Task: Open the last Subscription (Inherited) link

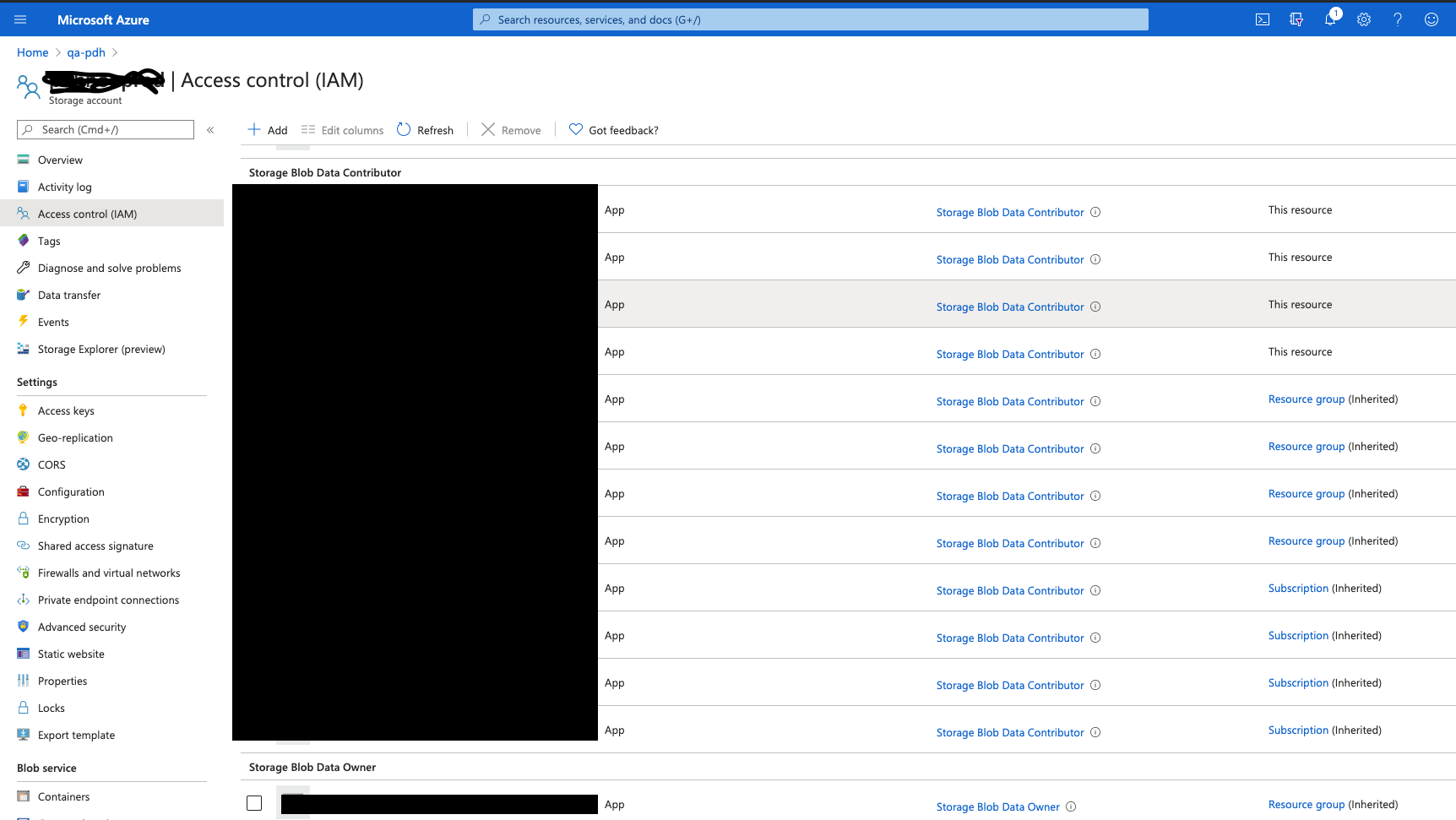Action: (1298, 730)
